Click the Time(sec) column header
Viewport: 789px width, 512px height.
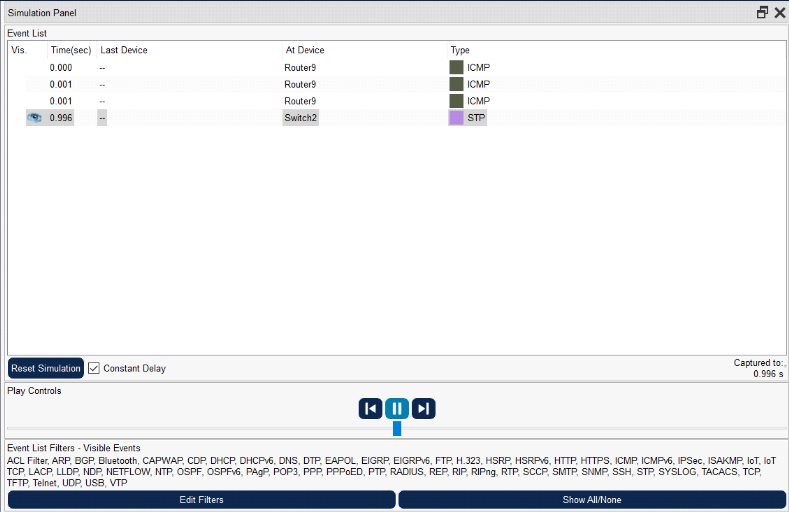click(71, 50)
